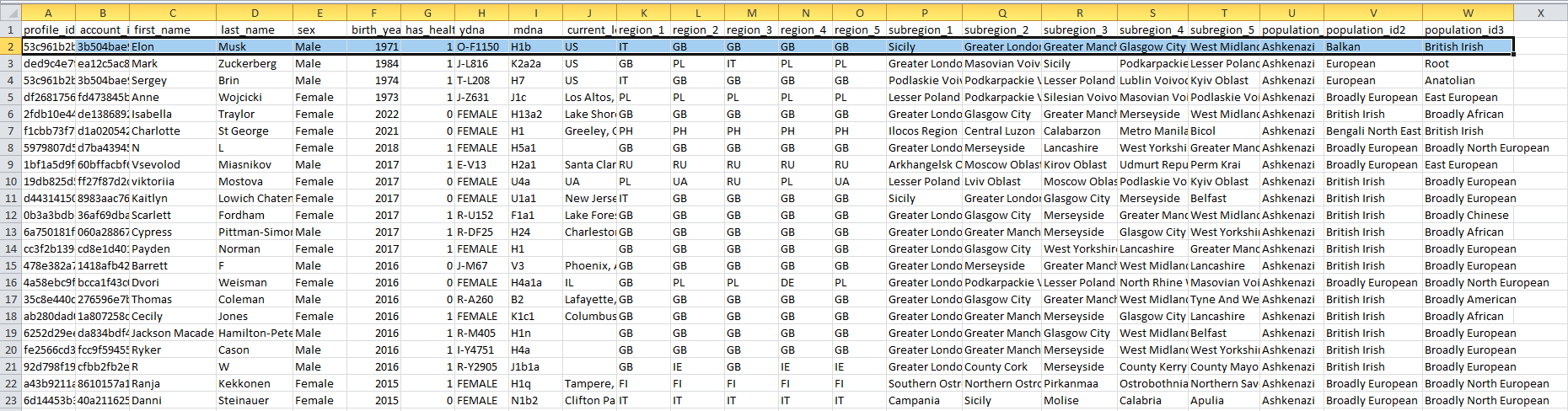Select the Arkhangelsk subregion cell
The width and height of the screenshot is (1568, 411).
coord(924,164)
